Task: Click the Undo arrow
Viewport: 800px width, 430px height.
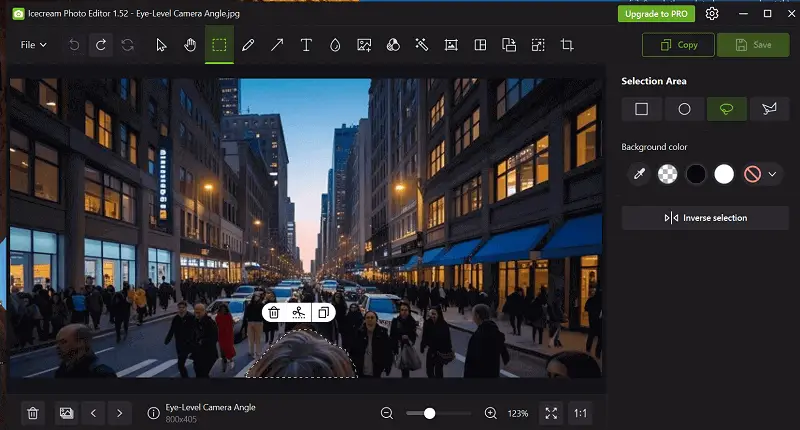Action: [74, 45]
